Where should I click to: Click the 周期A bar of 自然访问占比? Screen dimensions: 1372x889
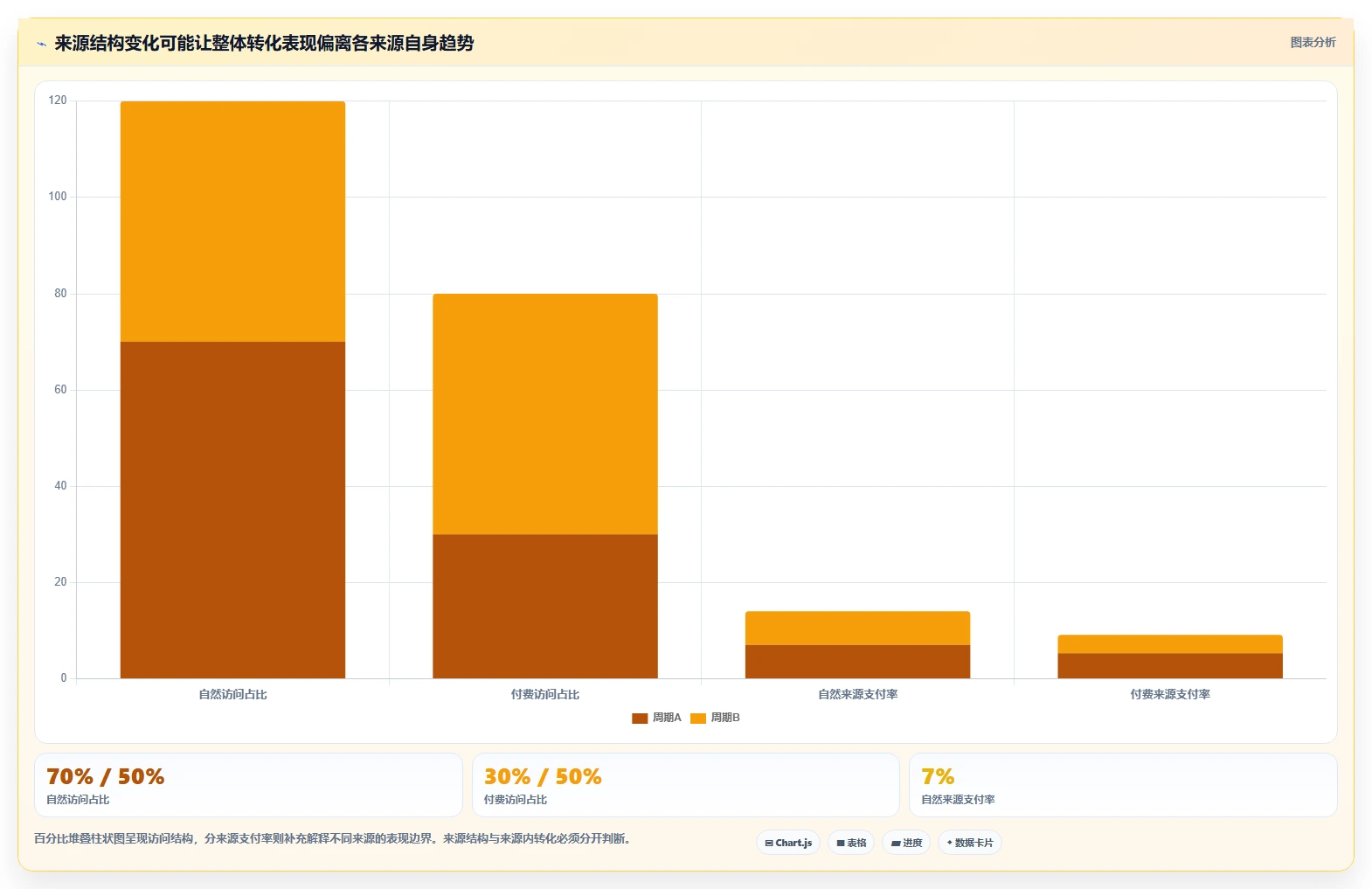pyautogui.click(x=232, y=510)
